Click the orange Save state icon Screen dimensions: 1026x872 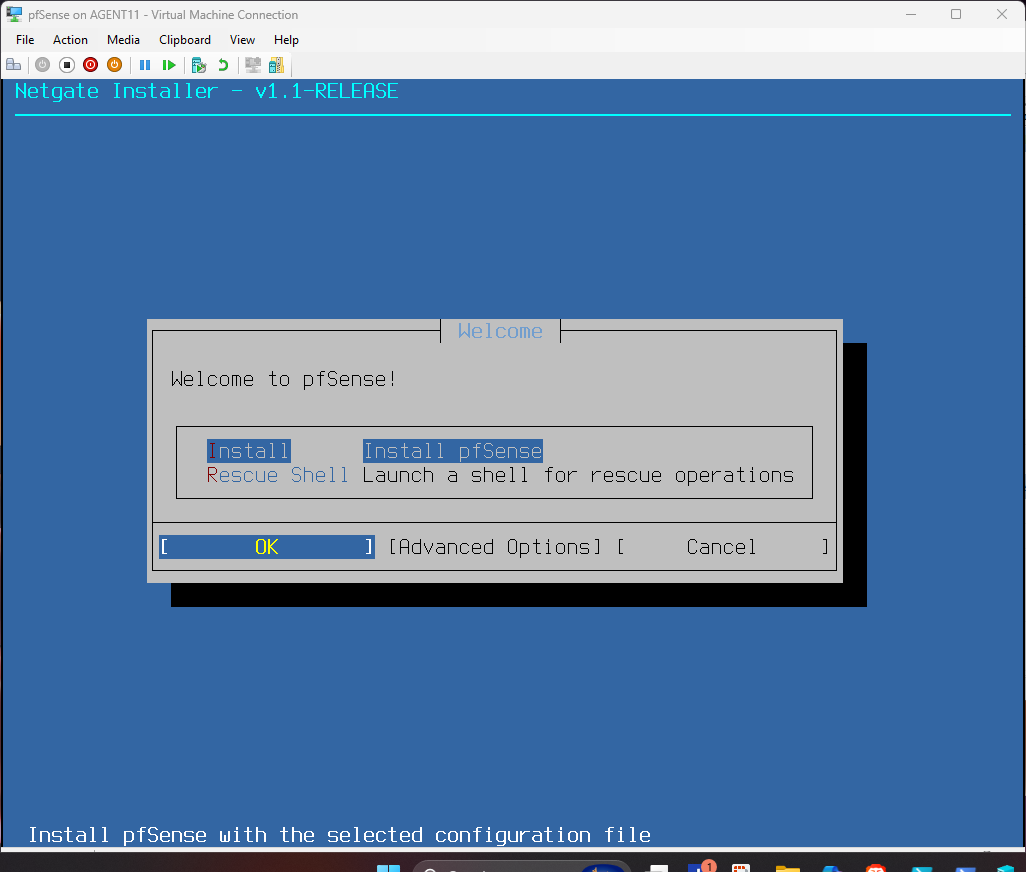click(114, 65)
